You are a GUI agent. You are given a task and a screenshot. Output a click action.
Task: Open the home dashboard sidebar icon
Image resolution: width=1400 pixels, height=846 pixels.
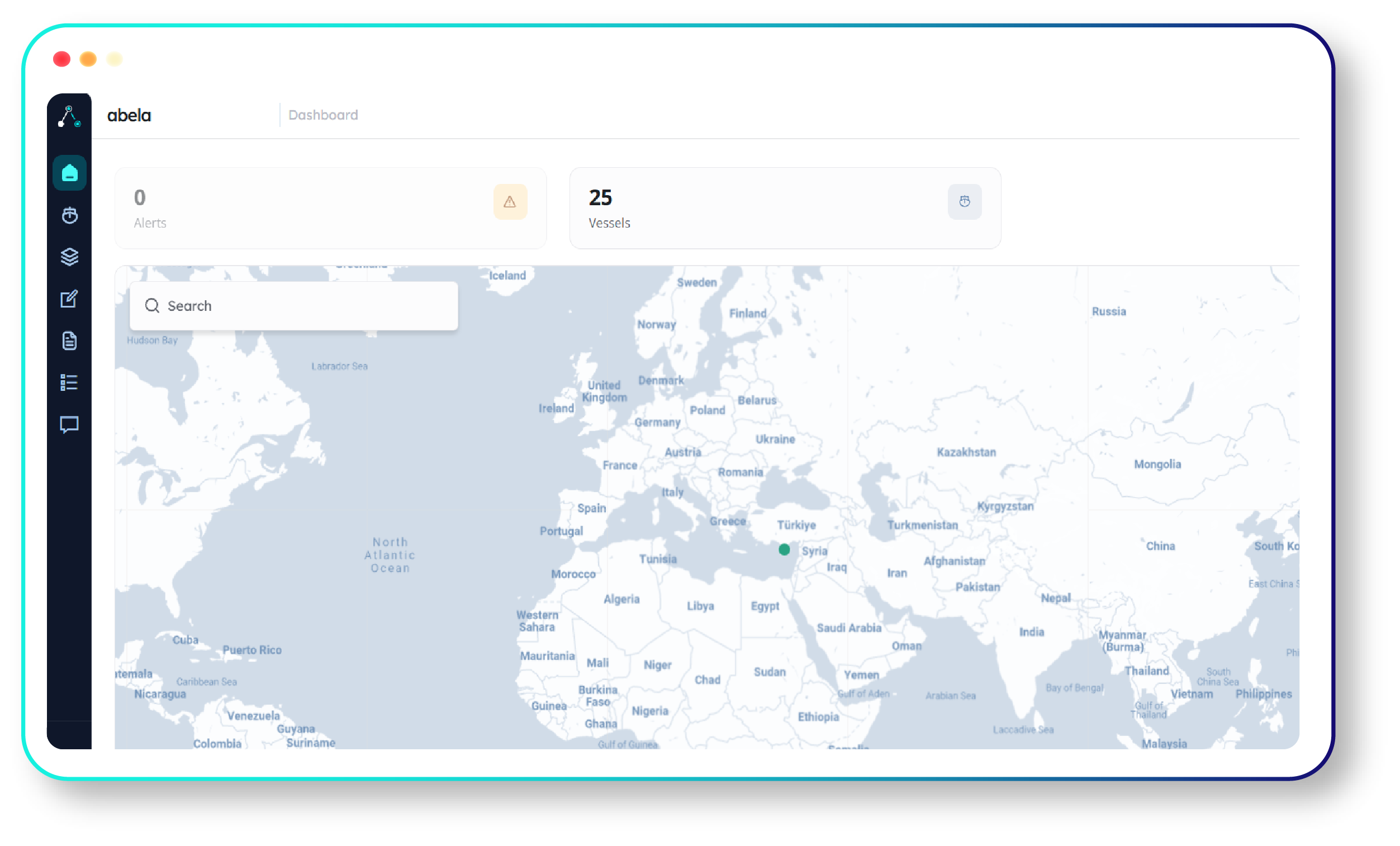(x=69, y=173)
